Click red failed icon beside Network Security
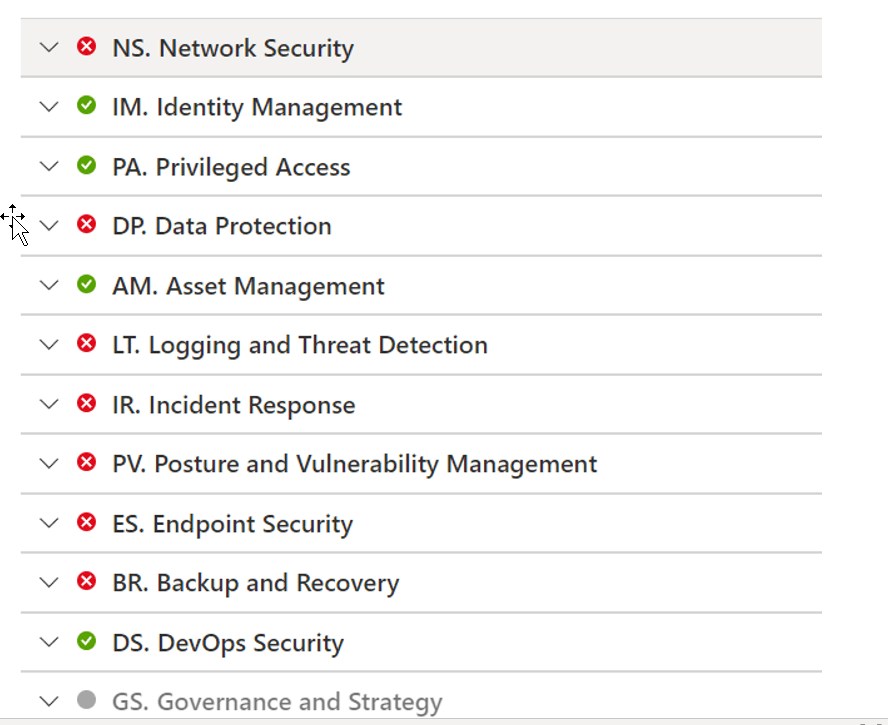The image size is (888, 725). click(x=87, y=46)
